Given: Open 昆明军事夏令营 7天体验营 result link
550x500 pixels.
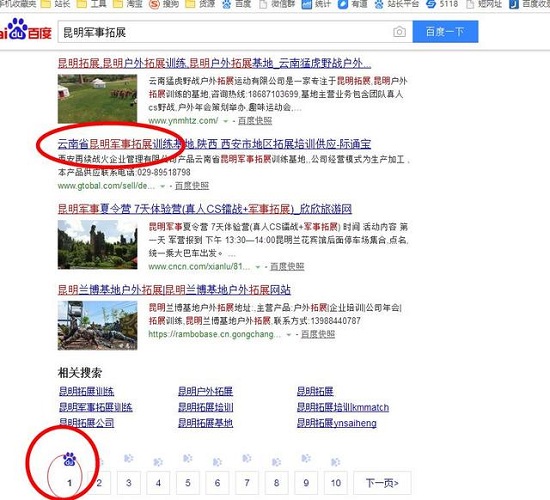Looking at the screenshot, I should tap(204, 209).
